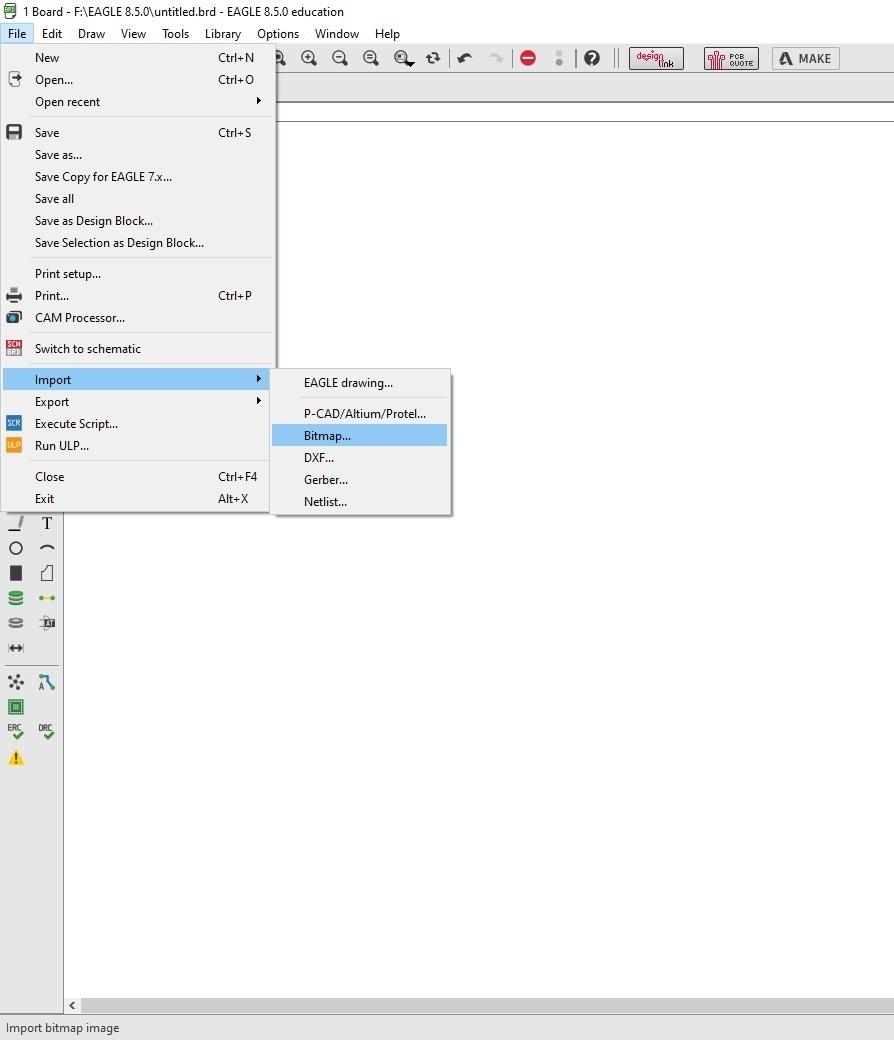The height and width of the screenshot is (1040, 894).
Task: Open the Edit menu
Action: click(x=52, y=34)
